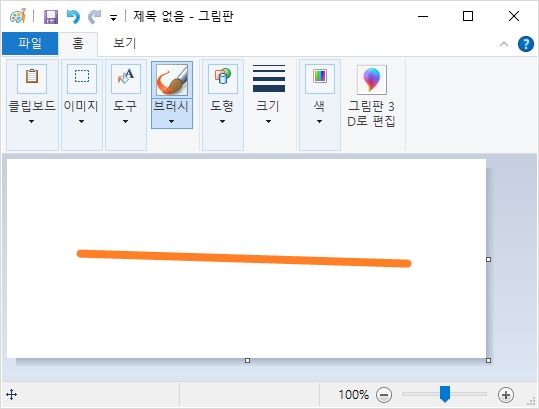Image resolution: width=539 pixels, height=409 pixels.
Task: Maximize the 그림판 window
Action: pos(468,16)
